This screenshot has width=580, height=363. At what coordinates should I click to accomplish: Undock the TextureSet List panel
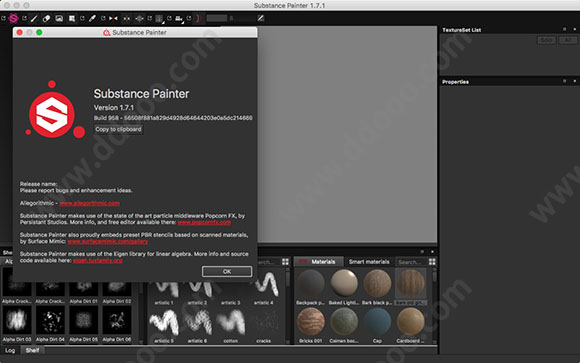tap(564, 29)
